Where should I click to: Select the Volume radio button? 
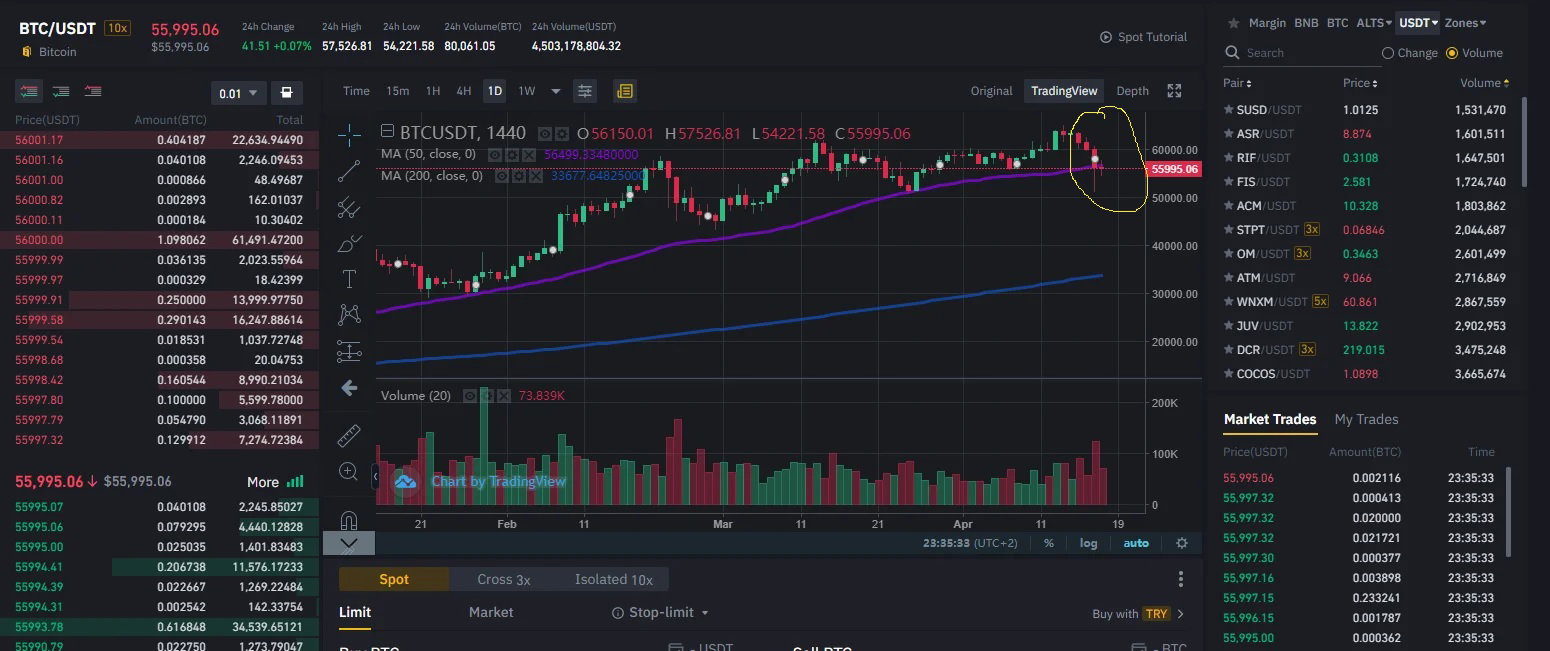coord(1474,53)
